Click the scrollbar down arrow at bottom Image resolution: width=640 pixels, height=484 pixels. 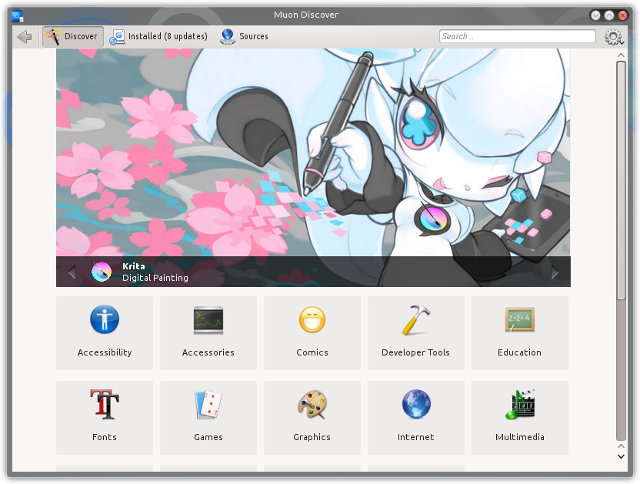coord(621,457)
